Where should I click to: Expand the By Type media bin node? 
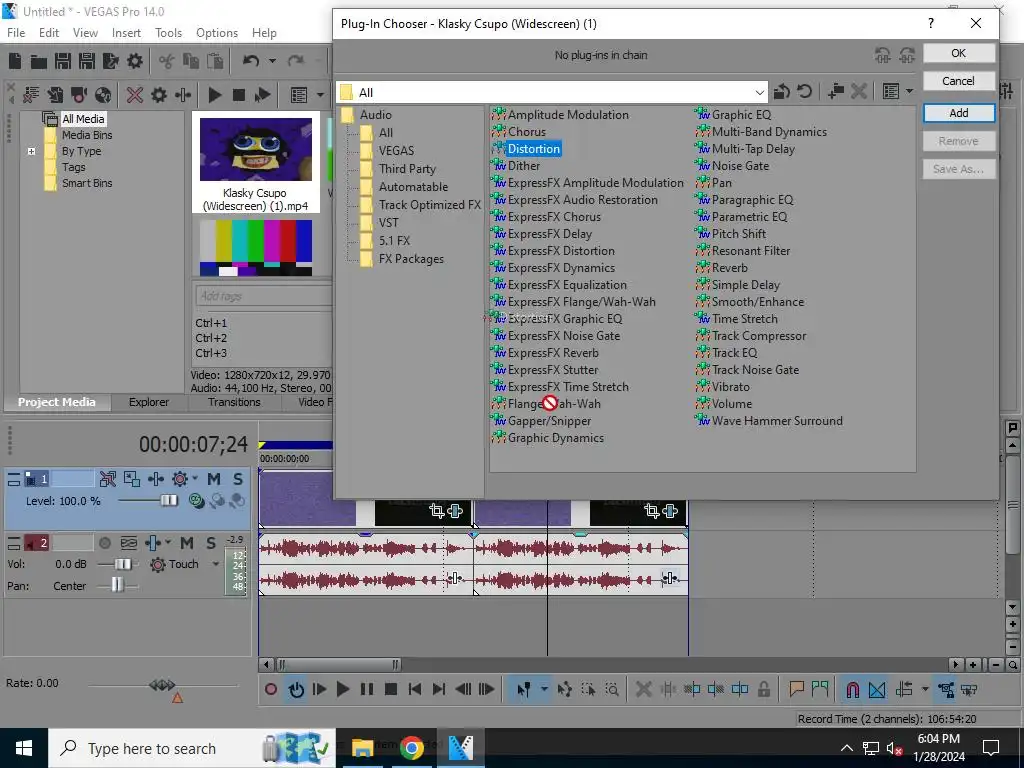pos(31,152)
